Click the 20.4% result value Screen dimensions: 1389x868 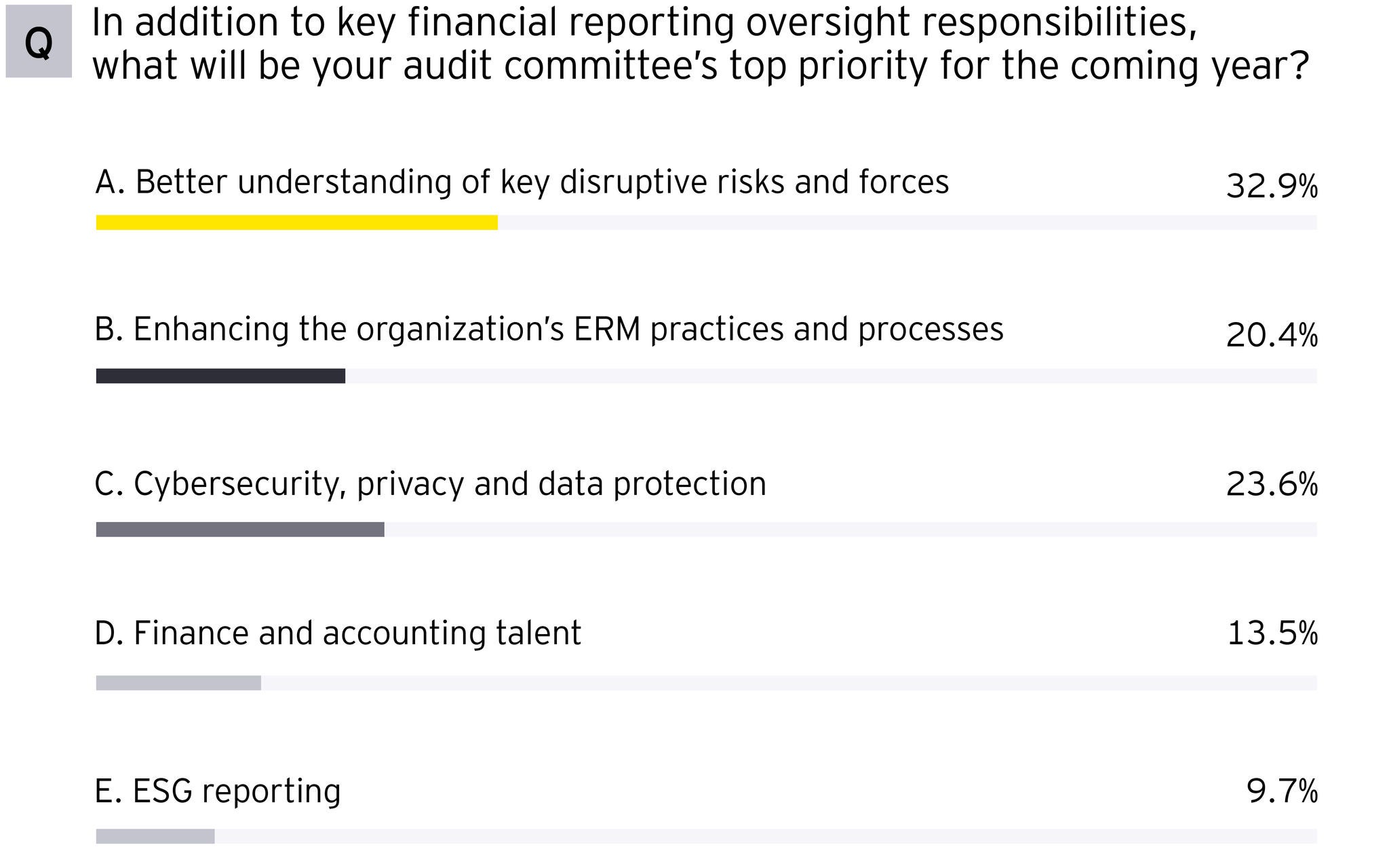(x=1272, y=335)
